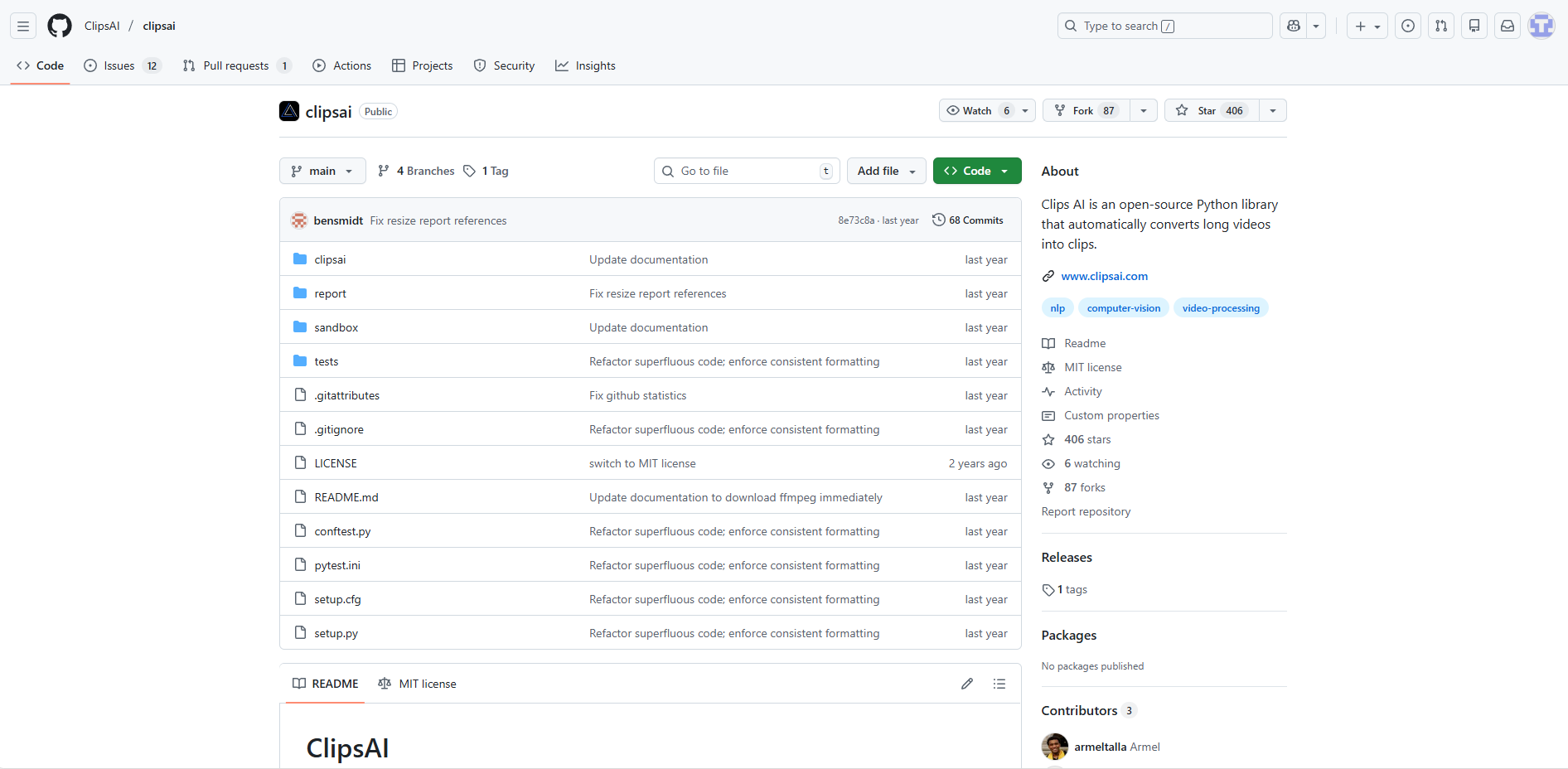The image size is (1568, 769).
Task: Click the Copilot icon in header
Action: 1294,26
